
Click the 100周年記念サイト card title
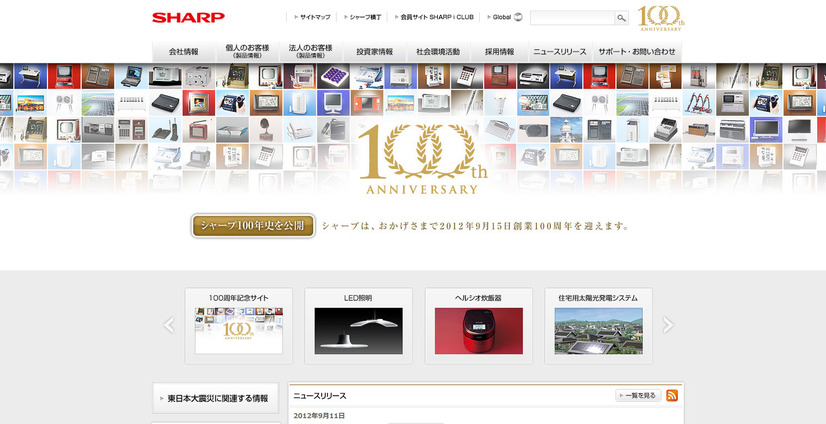click(239, 298)
